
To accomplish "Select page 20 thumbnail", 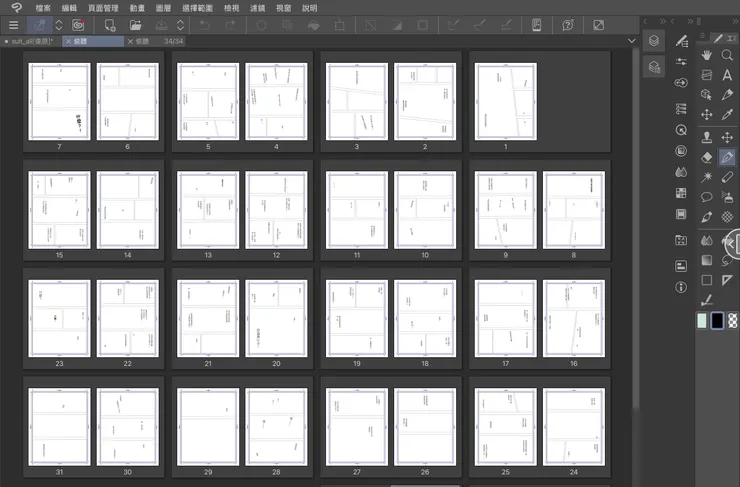I will coord(276,319).
